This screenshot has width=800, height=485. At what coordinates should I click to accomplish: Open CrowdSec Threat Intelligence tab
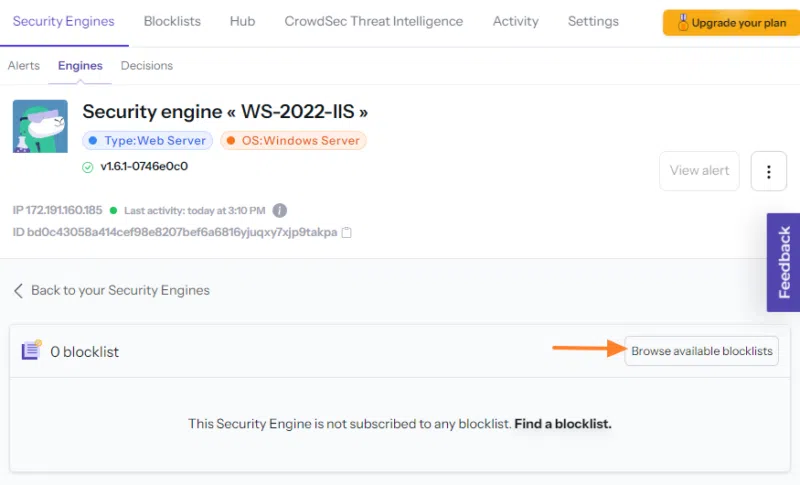pos(373,21)
